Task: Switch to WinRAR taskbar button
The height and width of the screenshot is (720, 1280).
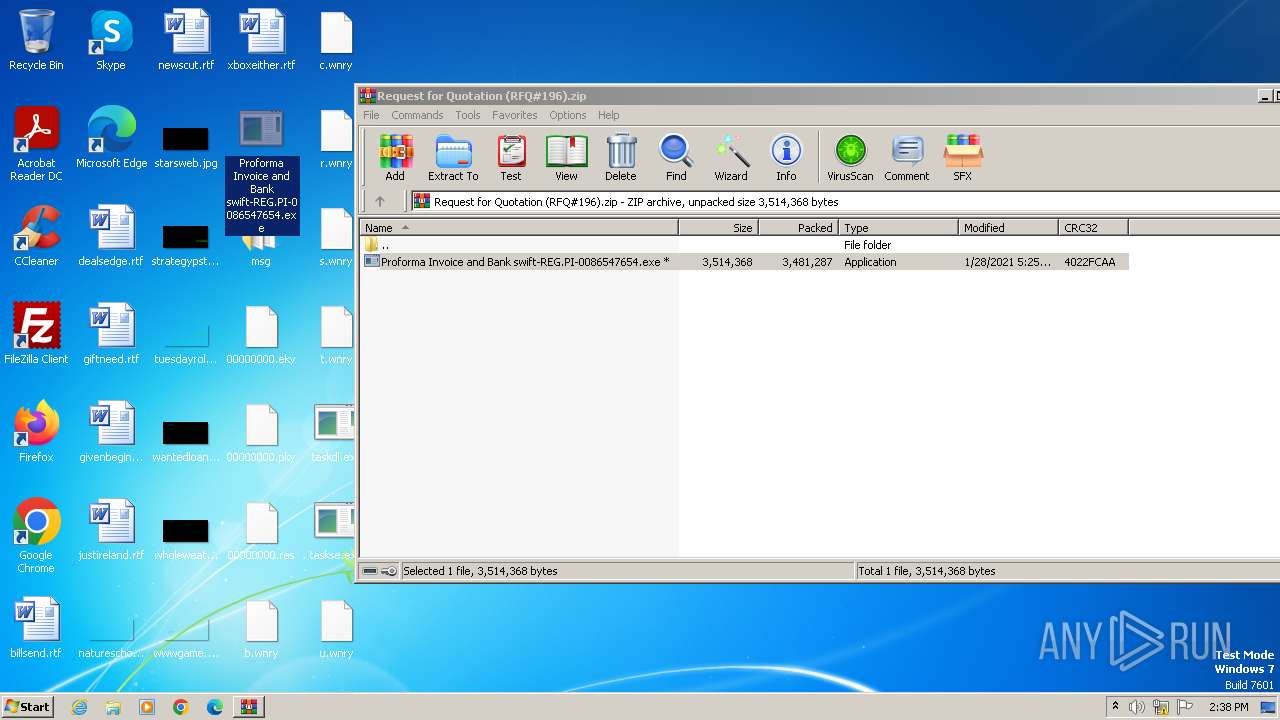Action: tap(248, 707)
